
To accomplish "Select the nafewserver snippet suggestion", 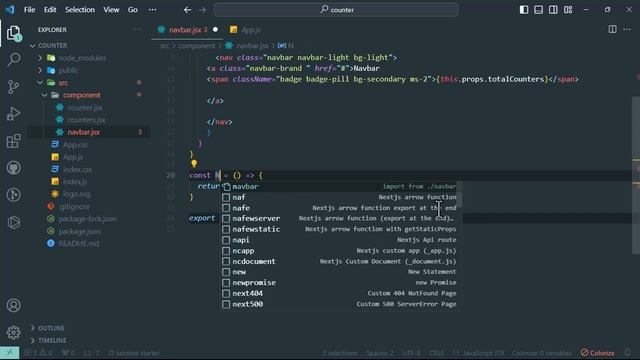I will click(339, 218).
